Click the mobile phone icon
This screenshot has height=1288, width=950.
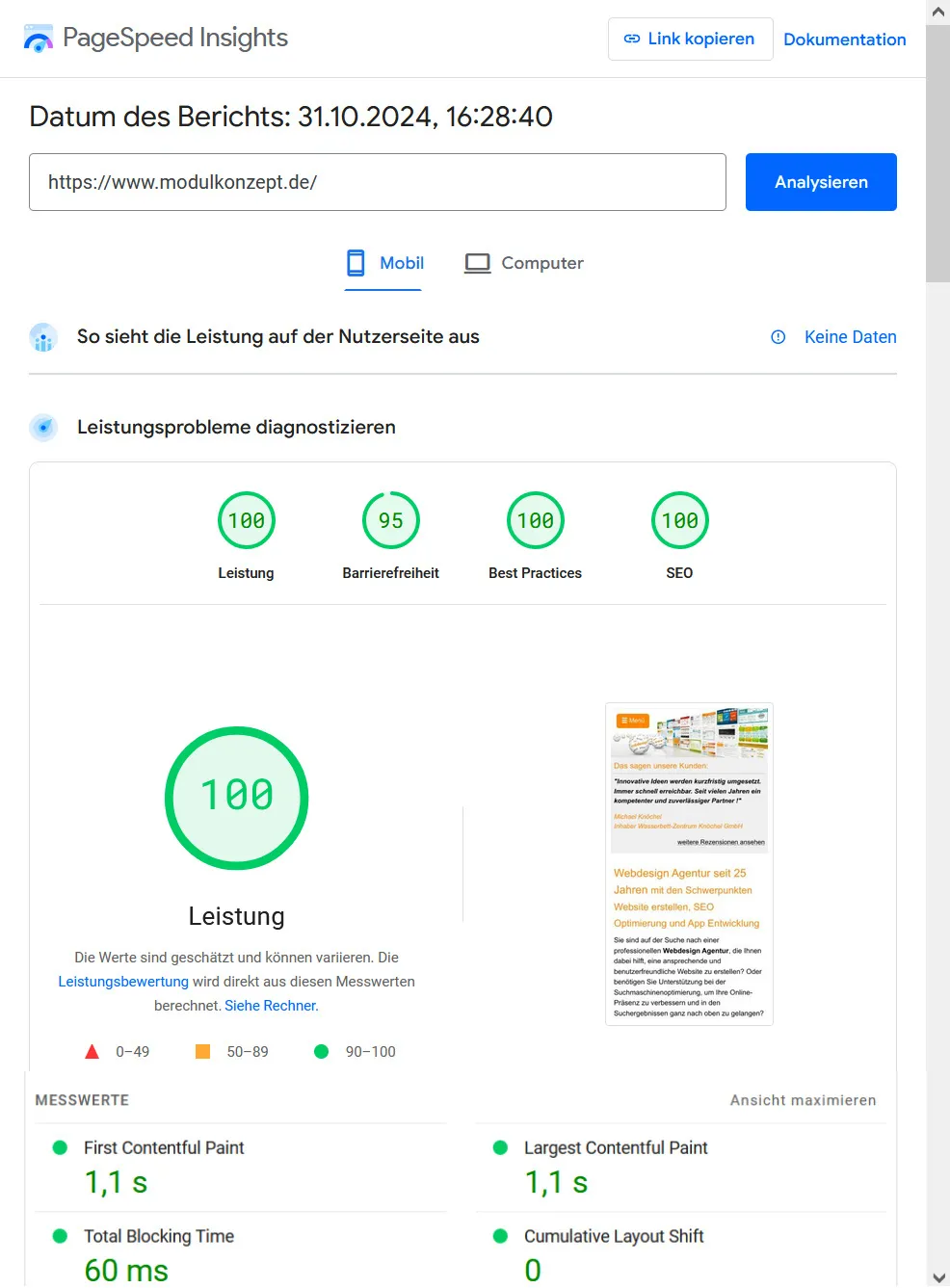tap(356, 263)
